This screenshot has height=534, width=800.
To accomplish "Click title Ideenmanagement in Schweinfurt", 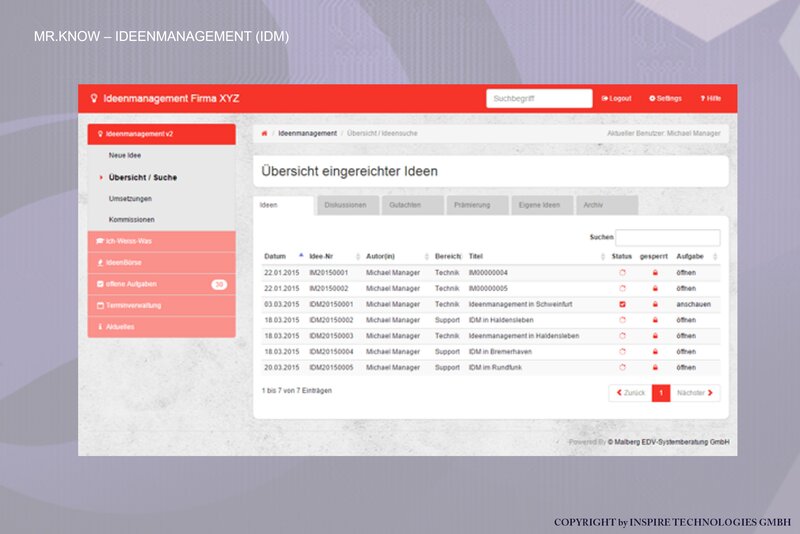I will [520, 304].
